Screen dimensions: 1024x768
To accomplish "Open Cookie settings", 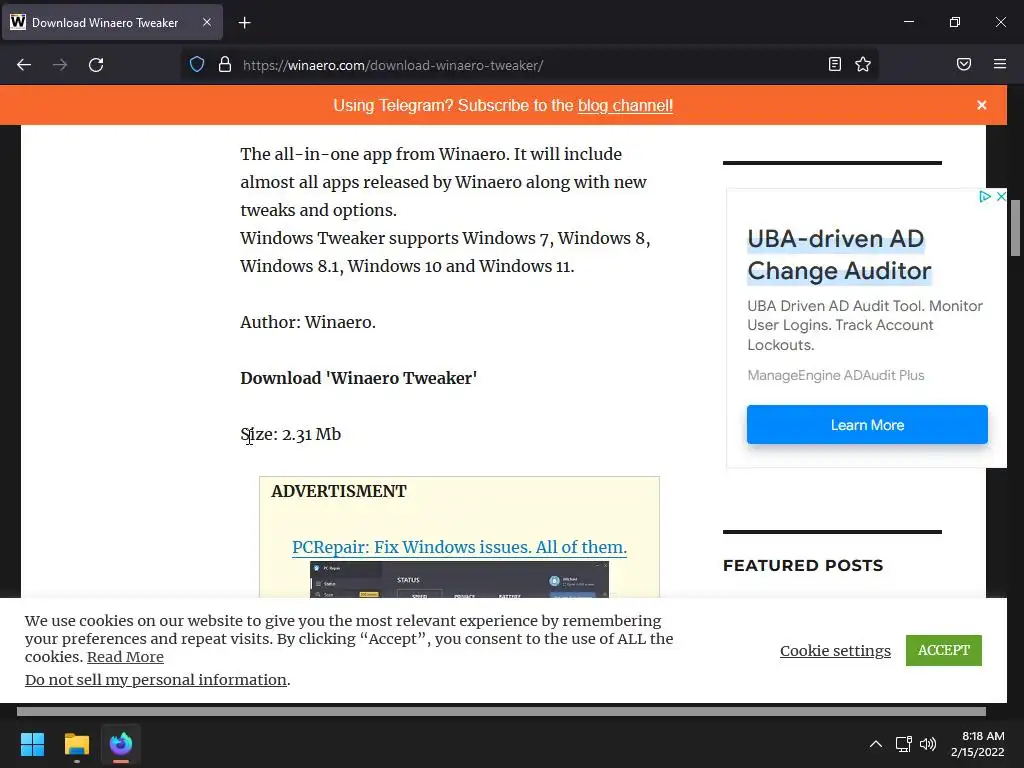I will [x=835, y=651].
